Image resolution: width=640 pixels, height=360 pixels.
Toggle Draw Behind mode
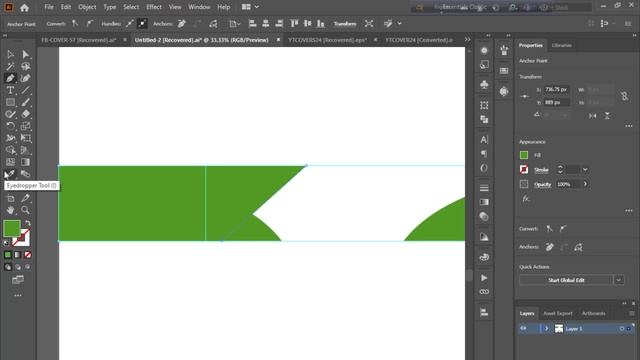point(18,267)
